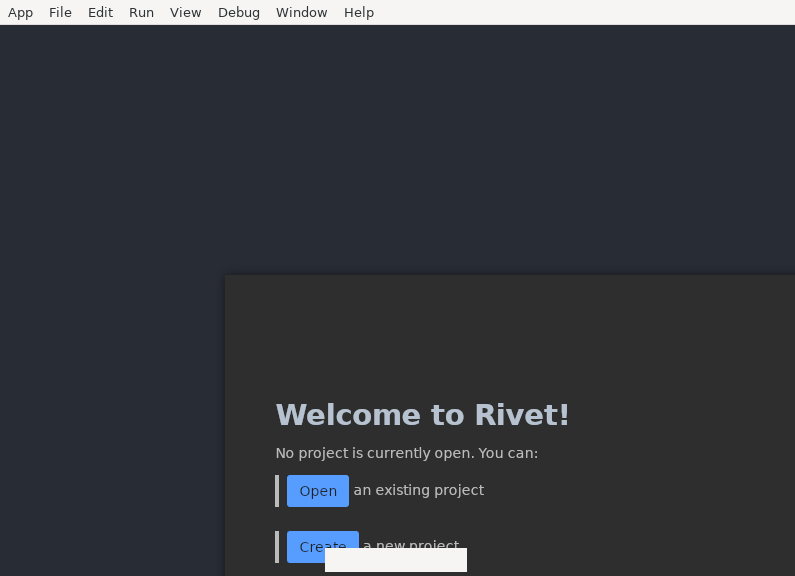This screenshot has height=576, width=795.
Task: Open the Edit menu
Action: 100,12
